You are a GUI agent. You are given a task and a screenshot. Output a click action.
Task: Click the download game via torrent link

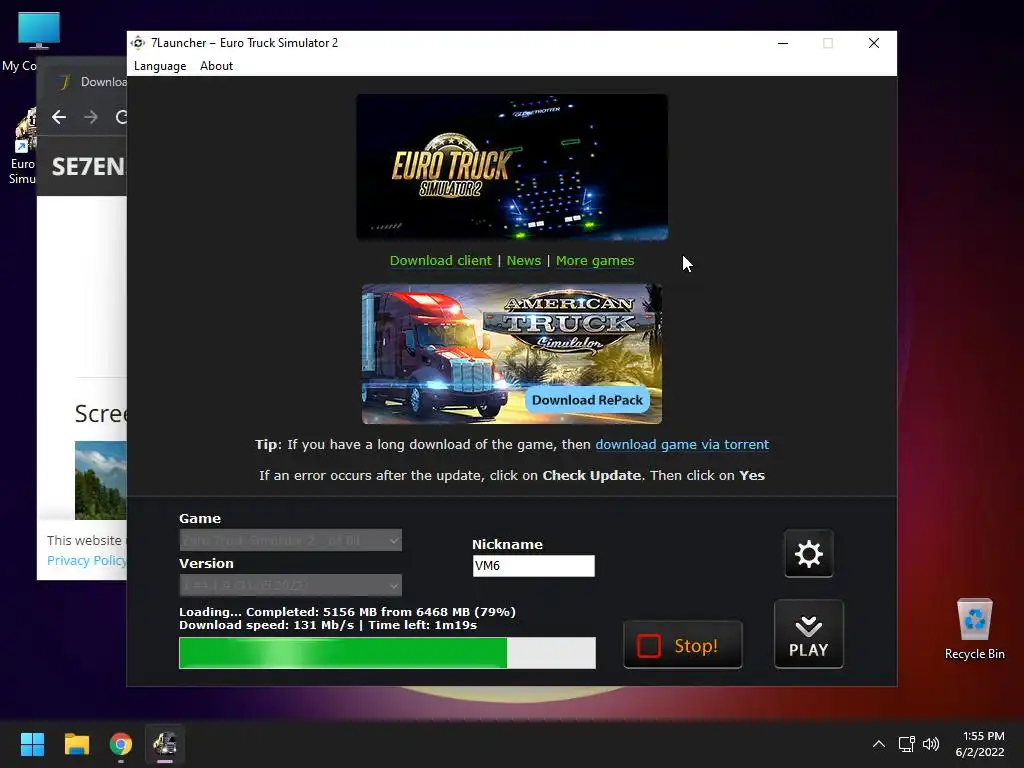[682, 445]
